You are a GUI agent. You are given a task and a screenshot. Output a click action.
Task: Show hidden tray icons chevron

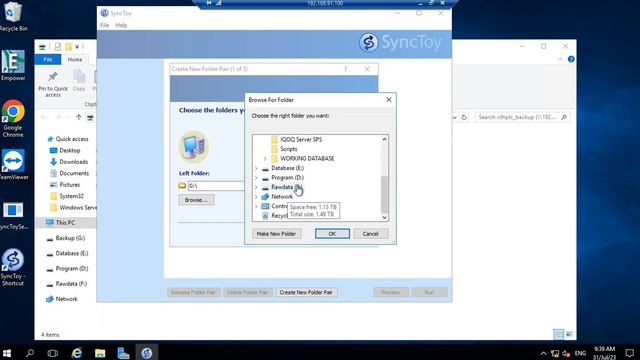point(543,353)
